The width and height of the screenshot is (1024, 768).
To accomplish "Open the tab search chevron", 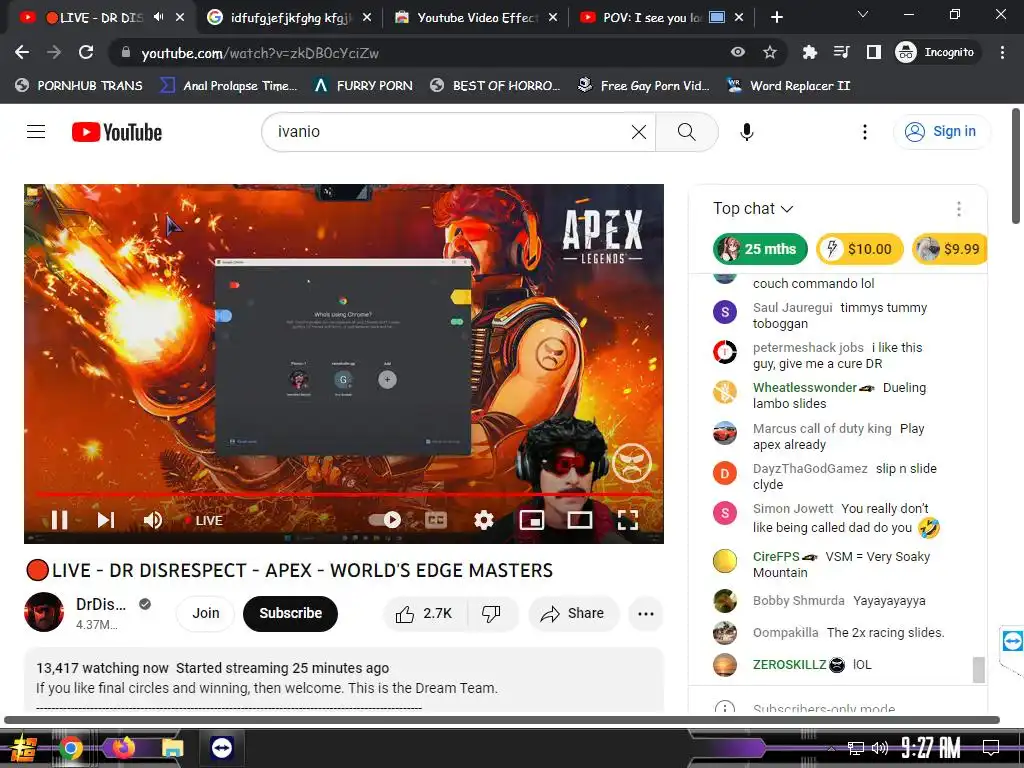I will (863, 14).
